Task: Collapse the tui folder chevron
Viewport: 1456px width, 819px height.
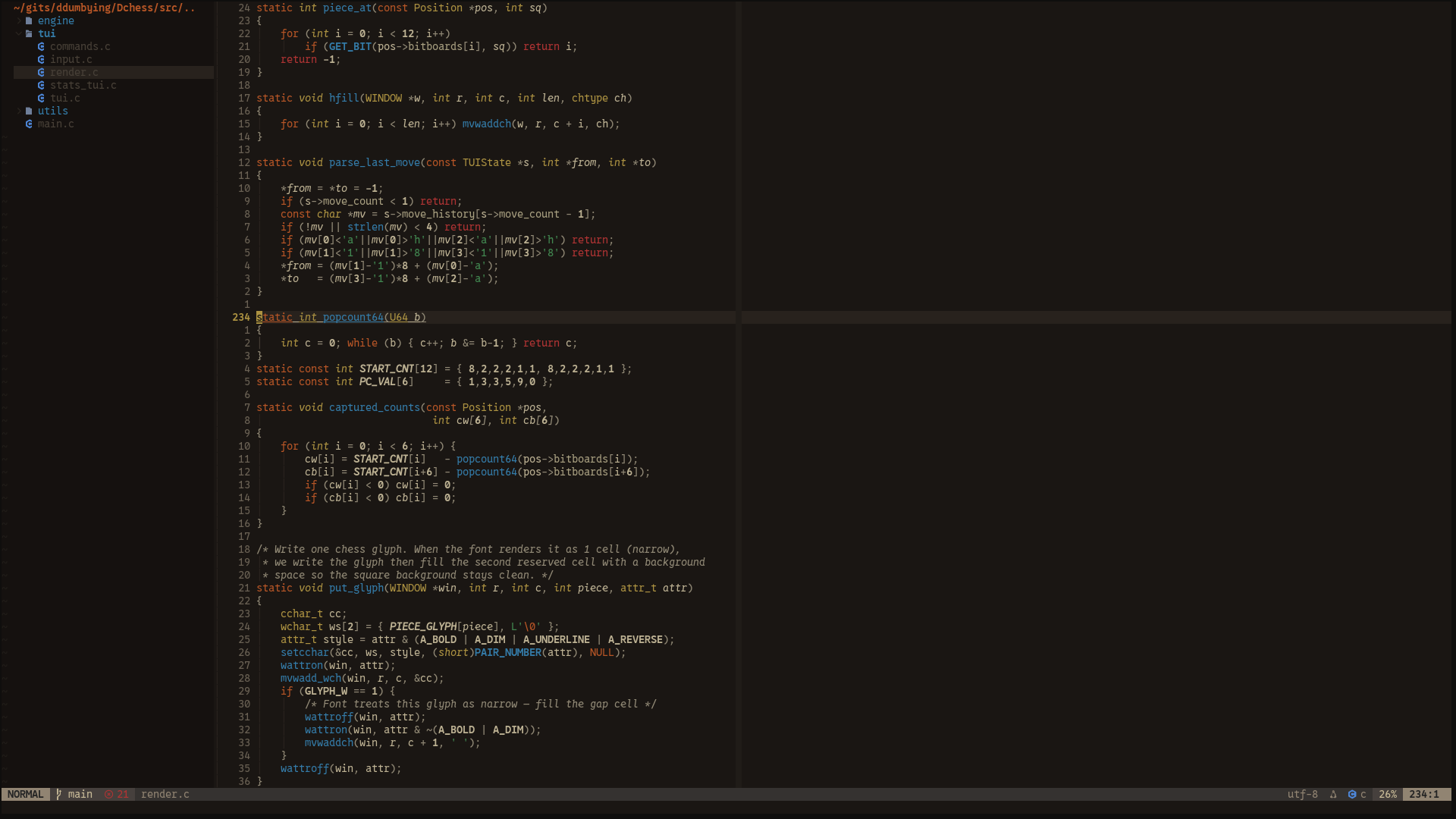Action: click(x=19, y=34)
